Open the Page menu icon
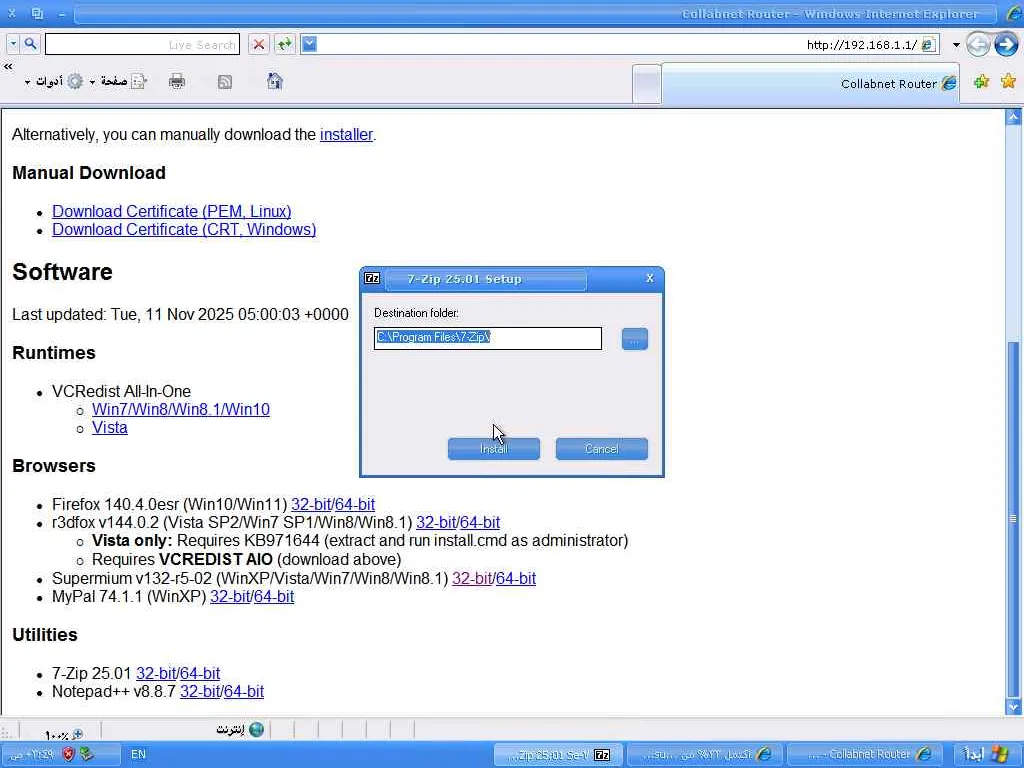 click(x=138, y=82)
